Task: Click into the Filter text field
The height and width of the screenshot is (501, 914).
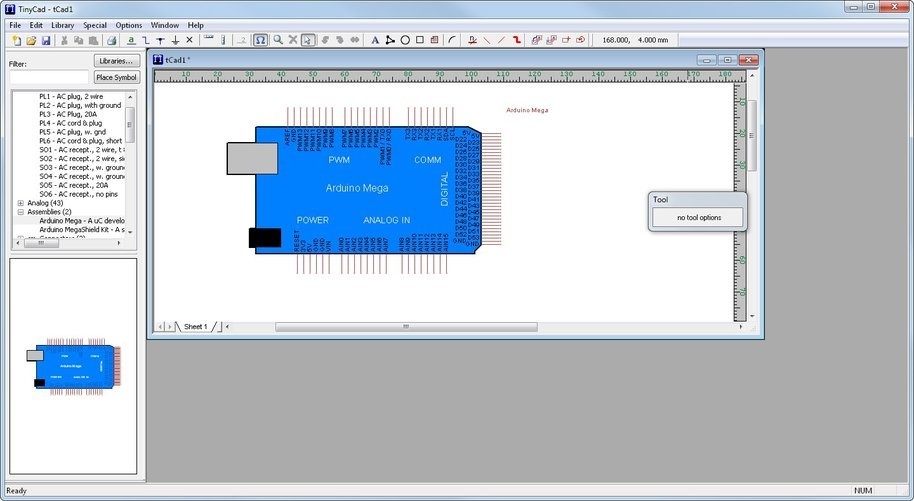Action: point(49,77)
